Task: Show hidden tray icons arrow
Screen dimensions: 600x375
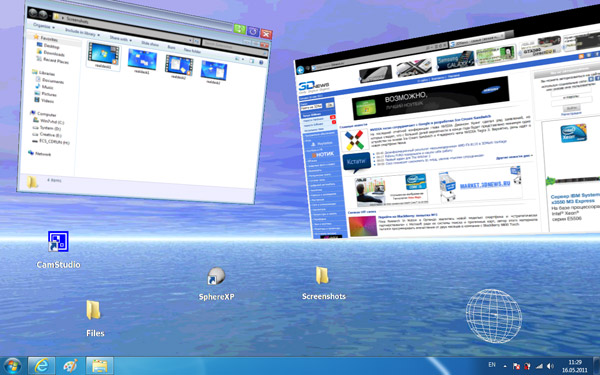Action: tap(505, 366)
